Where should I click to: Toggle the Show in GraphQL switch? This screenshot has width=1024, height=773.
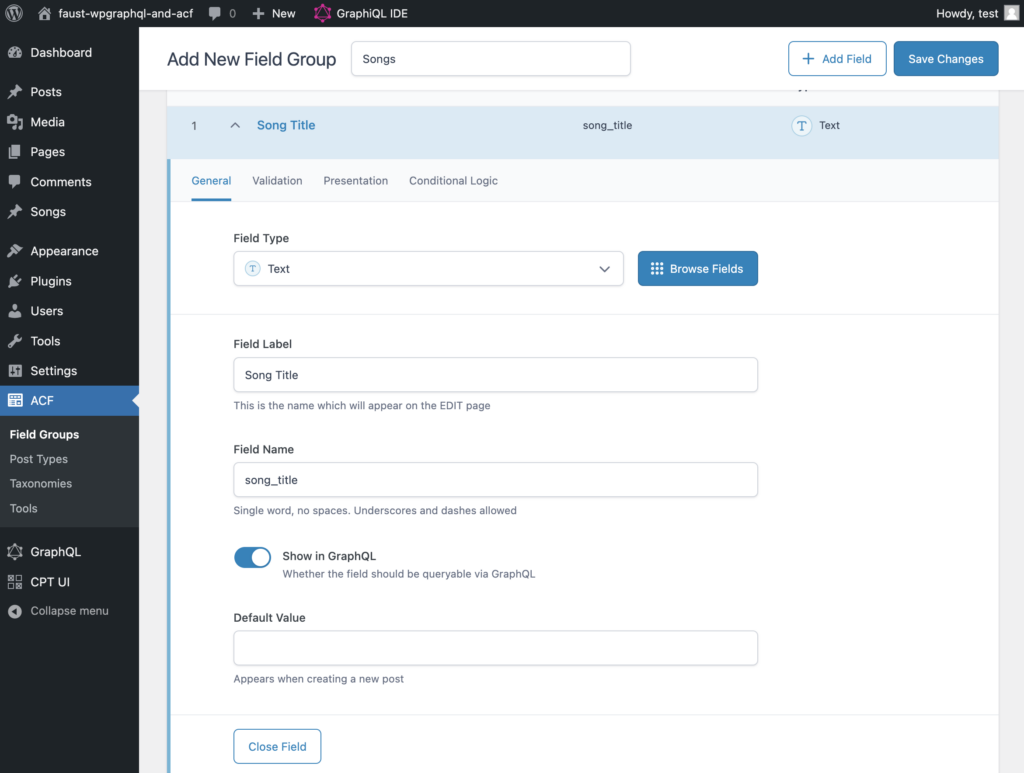pyautogui.click(x=252, y=558)
